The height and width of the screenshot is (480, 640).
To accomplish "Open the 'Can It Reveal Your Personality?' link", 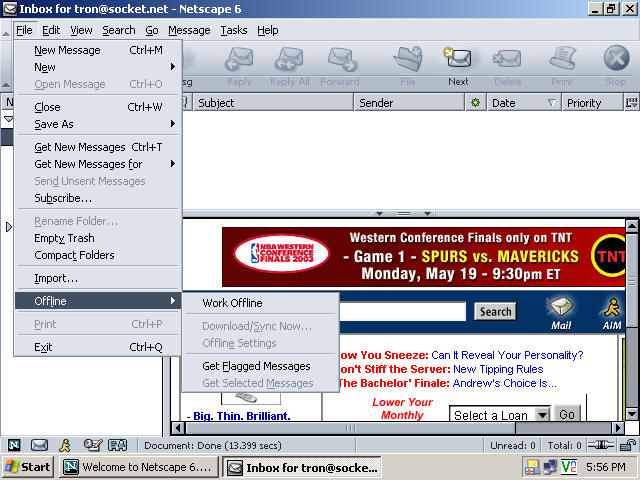I will pos(507,355).
